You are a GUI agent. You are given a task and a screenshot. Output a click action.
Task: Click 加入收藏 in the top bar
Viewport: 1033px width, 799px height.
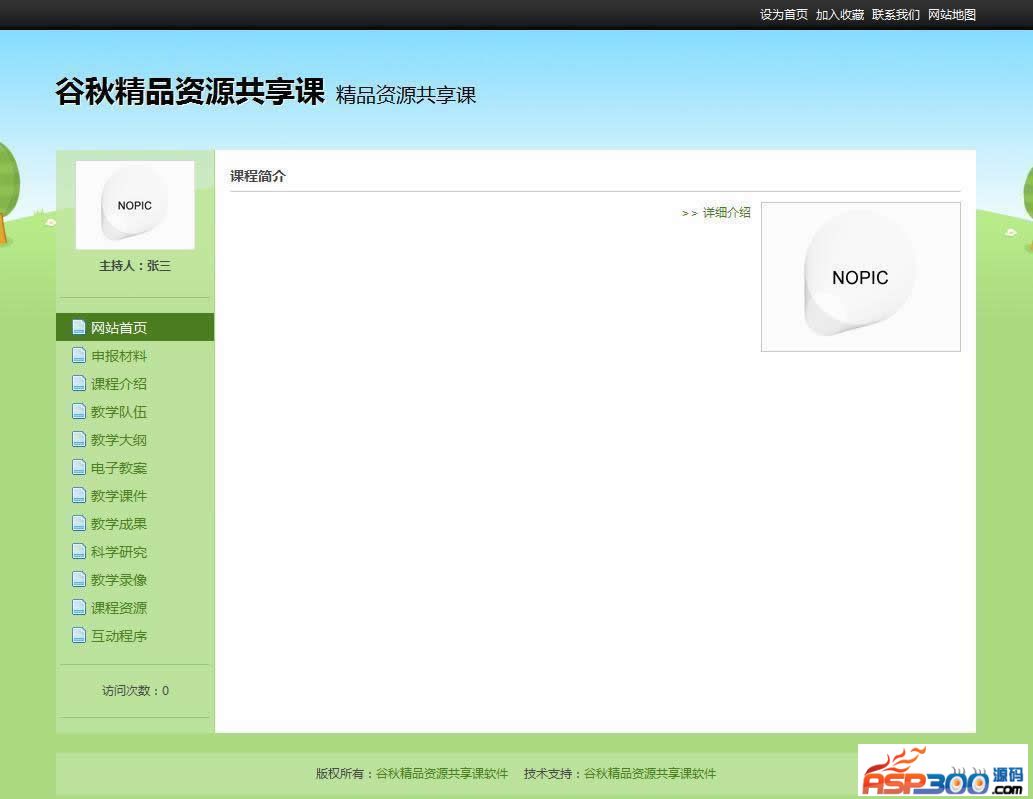(839, 15)
